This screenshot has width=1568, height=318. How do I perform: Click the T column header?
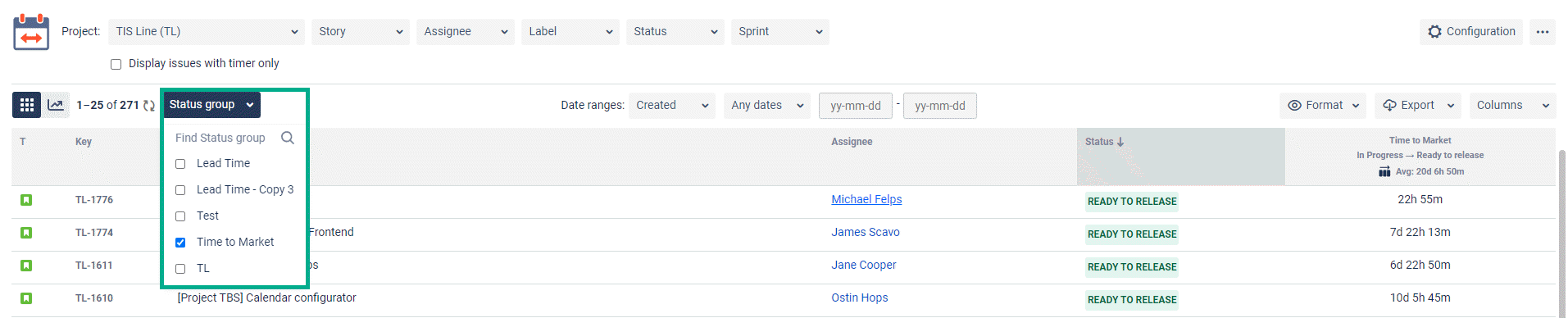click(x=23, y=142)
